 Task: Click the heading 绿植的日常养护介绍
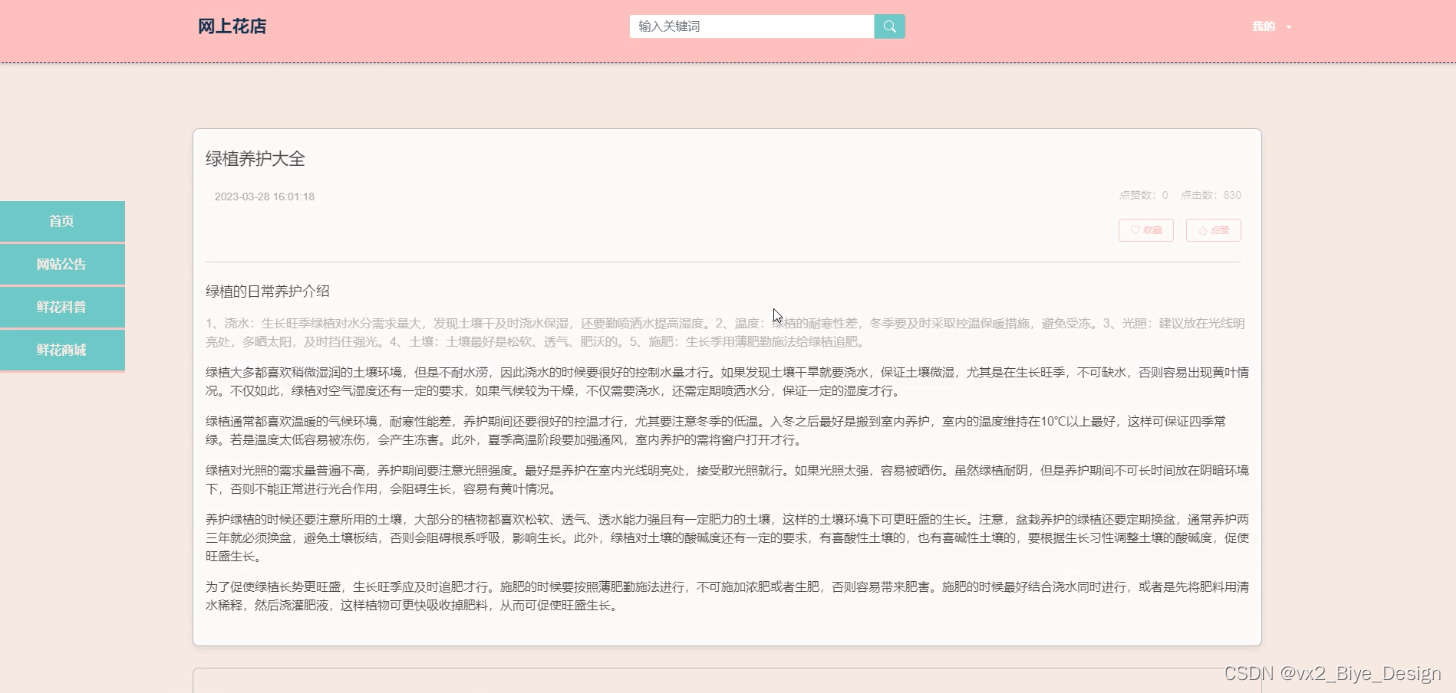click(x=267, y=291)
